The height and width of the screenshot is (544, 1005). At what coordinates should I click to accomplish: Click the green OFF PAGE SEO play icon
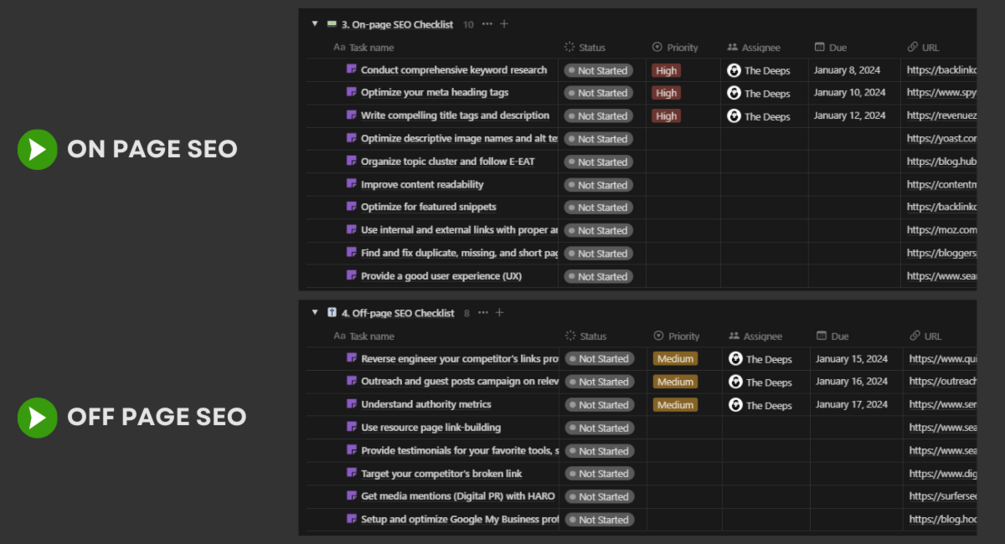tap(37, 417)
